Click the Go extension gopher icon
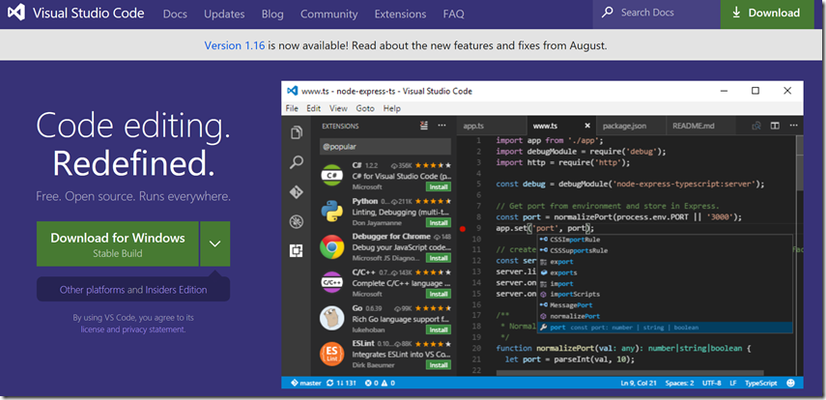The height and width of the screenshot is (400, 826). coord(332,318)
